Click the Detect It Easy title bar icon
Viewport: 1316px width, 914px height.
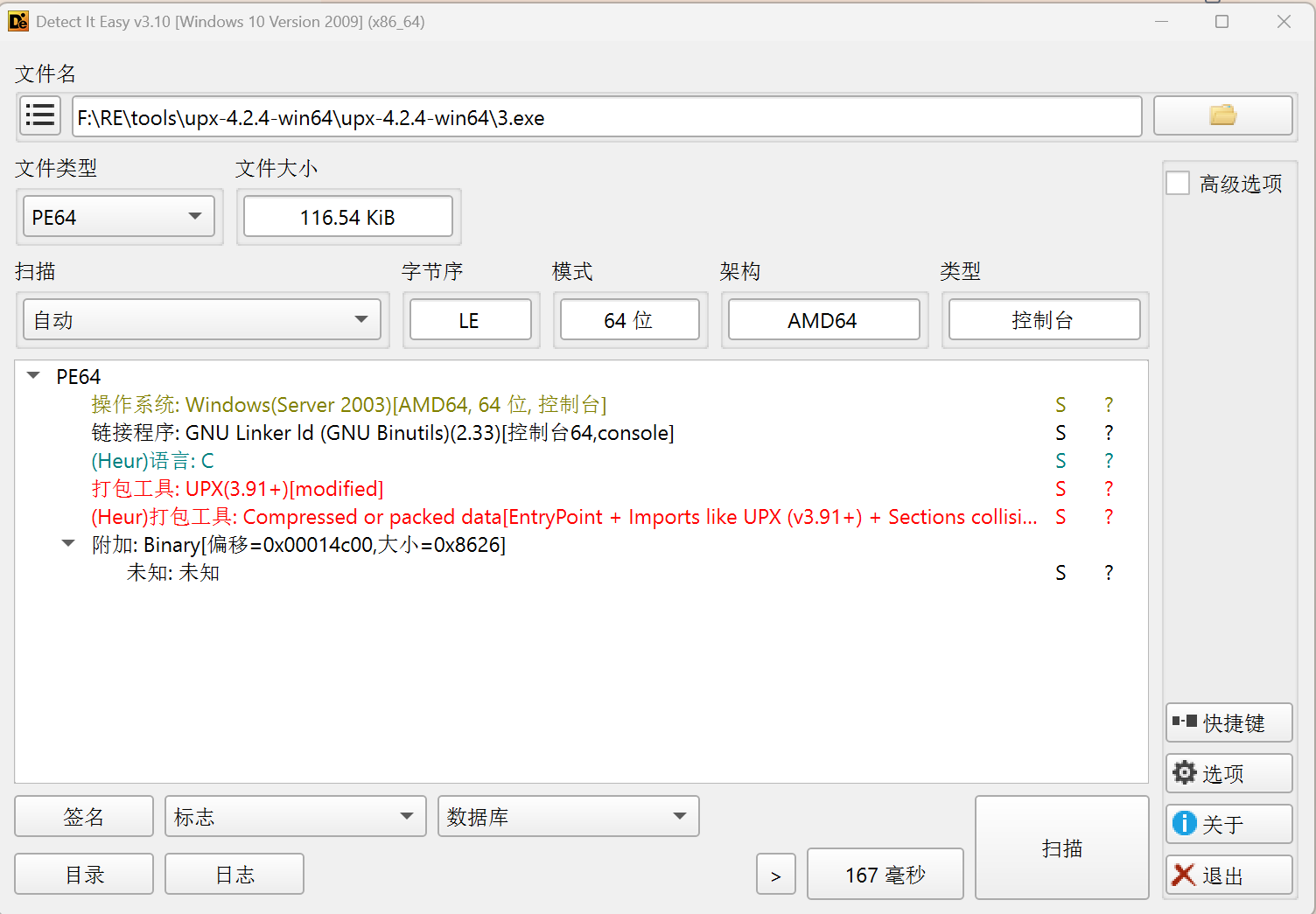pos(18,20)
